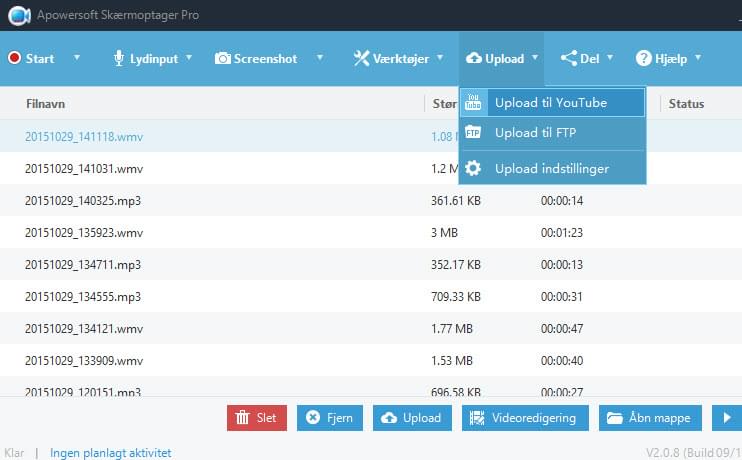Choose Upload til FTP

(552, 133)
